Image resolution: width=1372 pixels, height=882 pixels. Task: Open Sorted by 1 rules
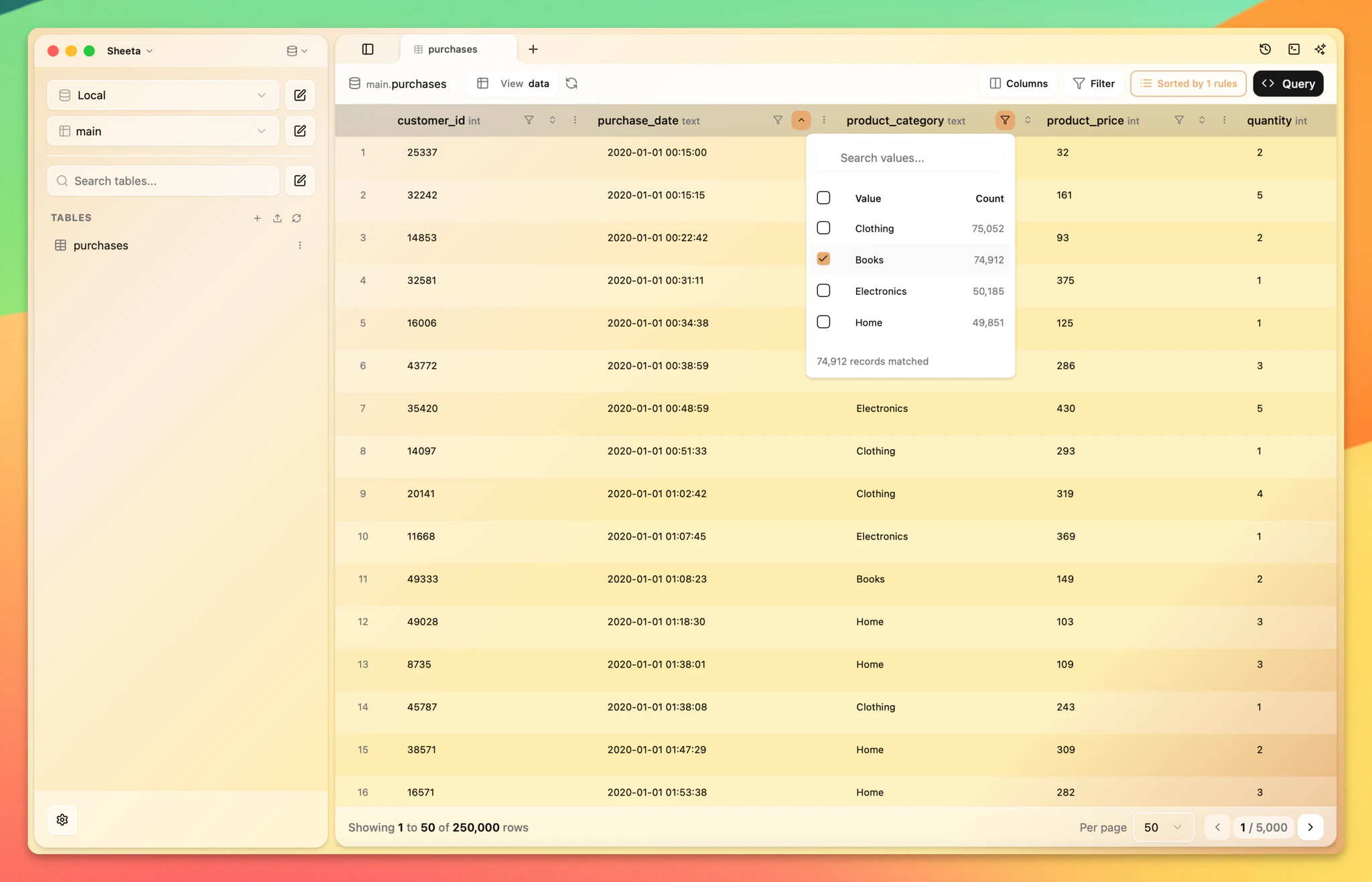coord(1188,83)
